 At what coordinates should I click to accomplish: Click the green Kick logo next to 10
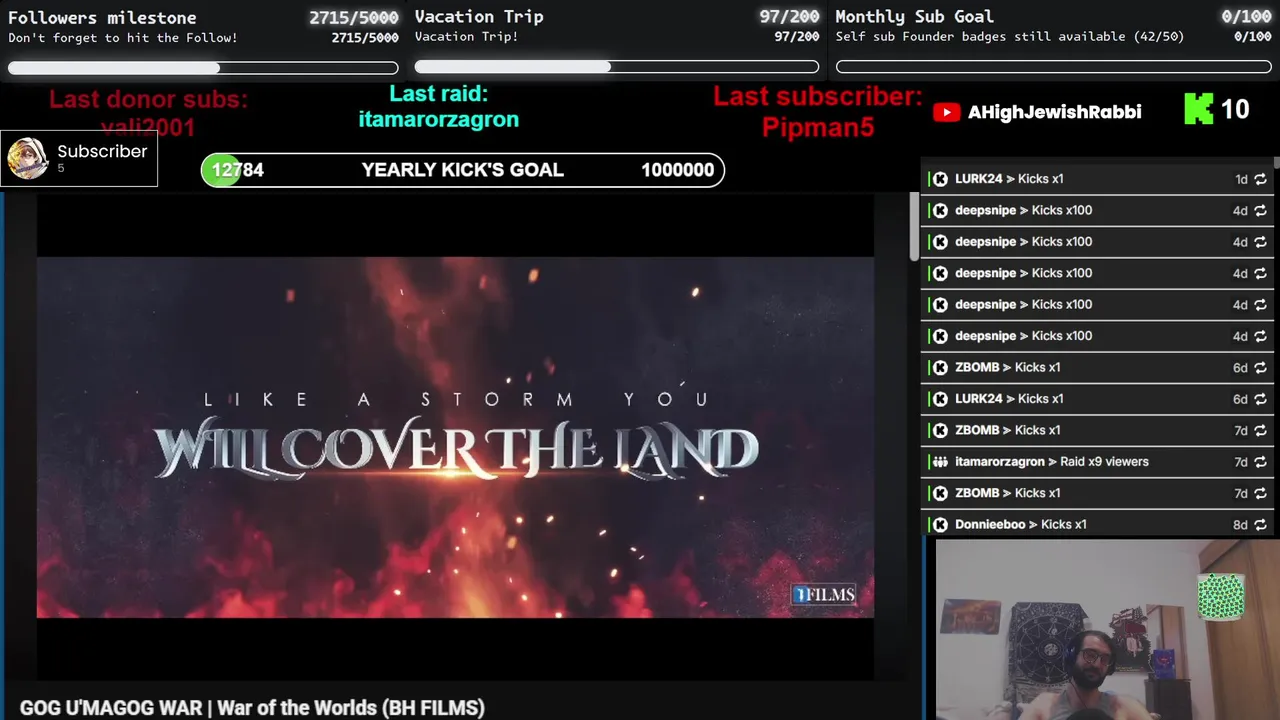pos(1198,109)
